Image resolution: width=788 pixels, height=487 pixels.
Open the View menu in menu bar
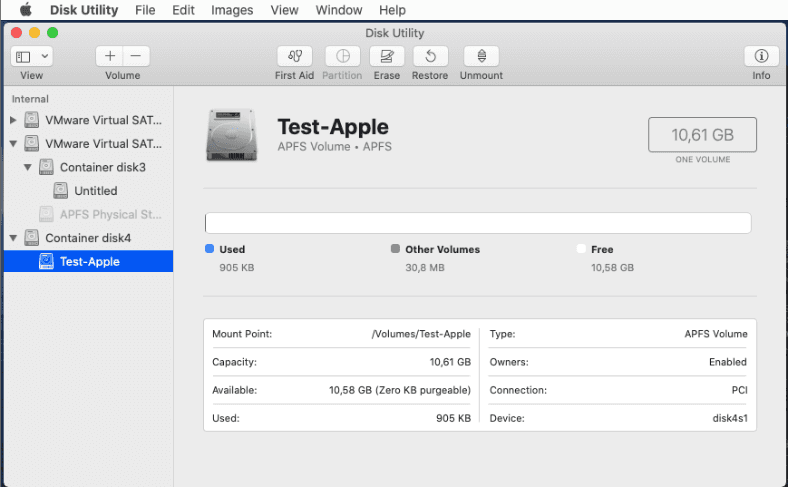pos(284,10)
